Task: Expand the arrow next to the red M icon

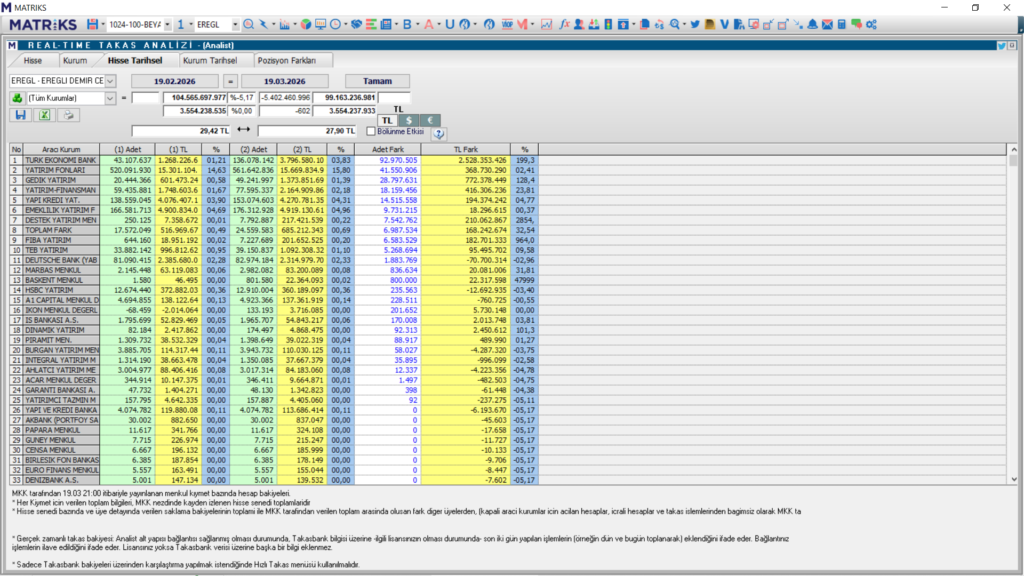Action: point(533,24)
